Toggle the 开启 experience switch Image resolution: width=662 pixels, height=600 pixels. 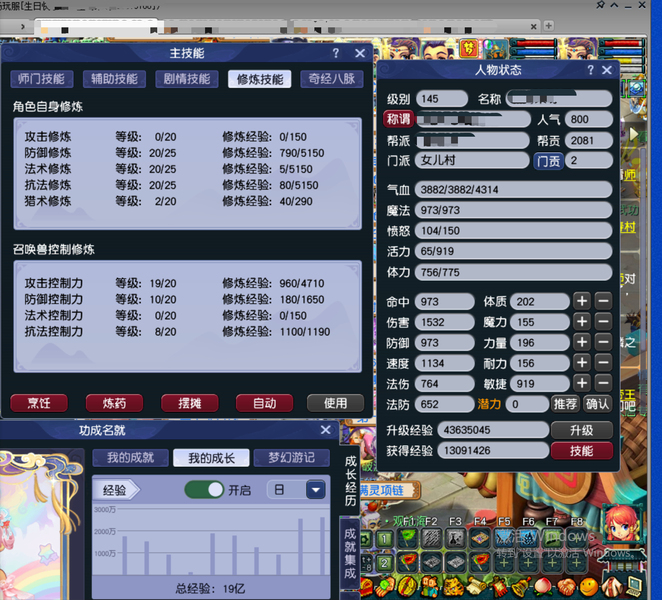tap(204, 490)
